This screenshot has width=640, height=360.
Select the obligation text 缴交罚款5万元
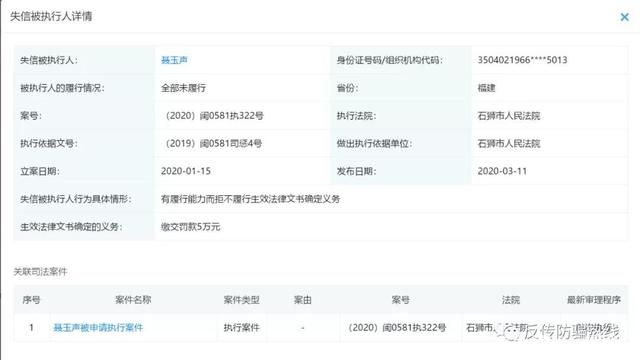coord(190,227)
